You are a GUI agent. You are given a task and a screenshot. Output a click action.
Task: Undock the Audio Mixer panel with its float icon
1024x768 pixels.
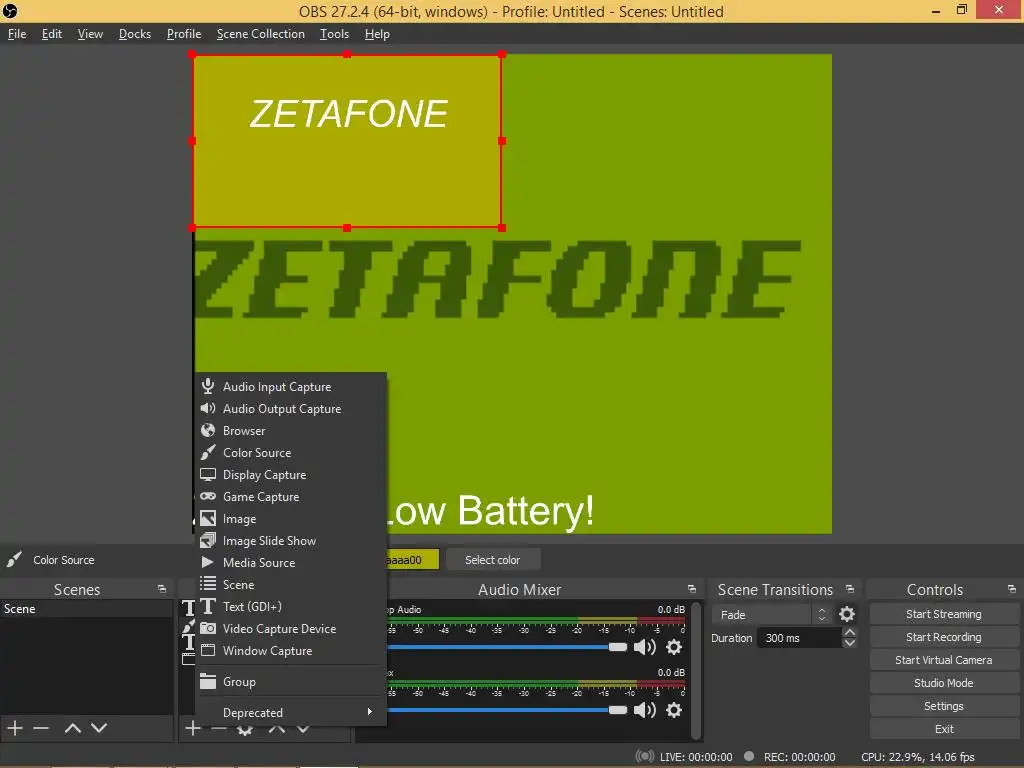pos(692,589)
